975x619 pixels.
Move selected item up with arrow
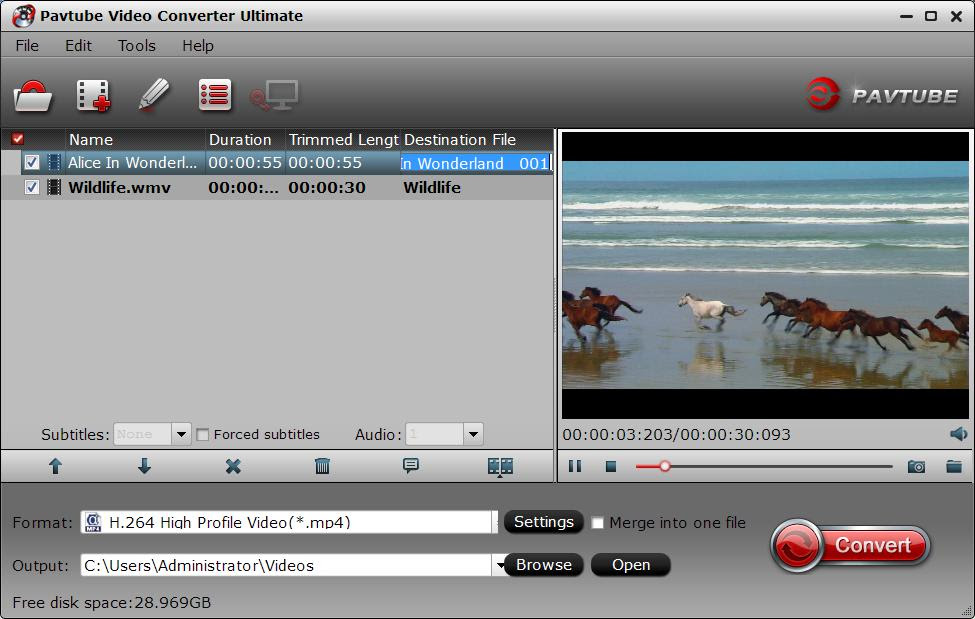[x=55, y=466]
